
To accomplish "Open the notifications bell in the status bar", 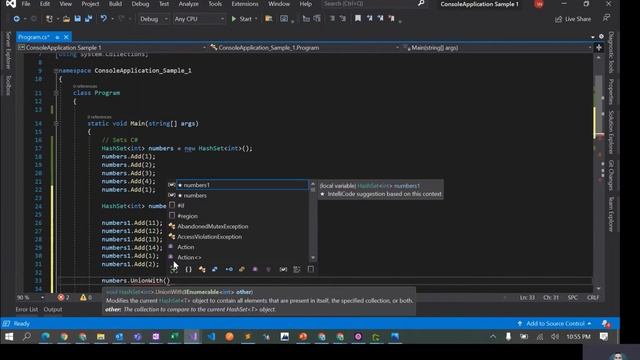I will point(606,324).
